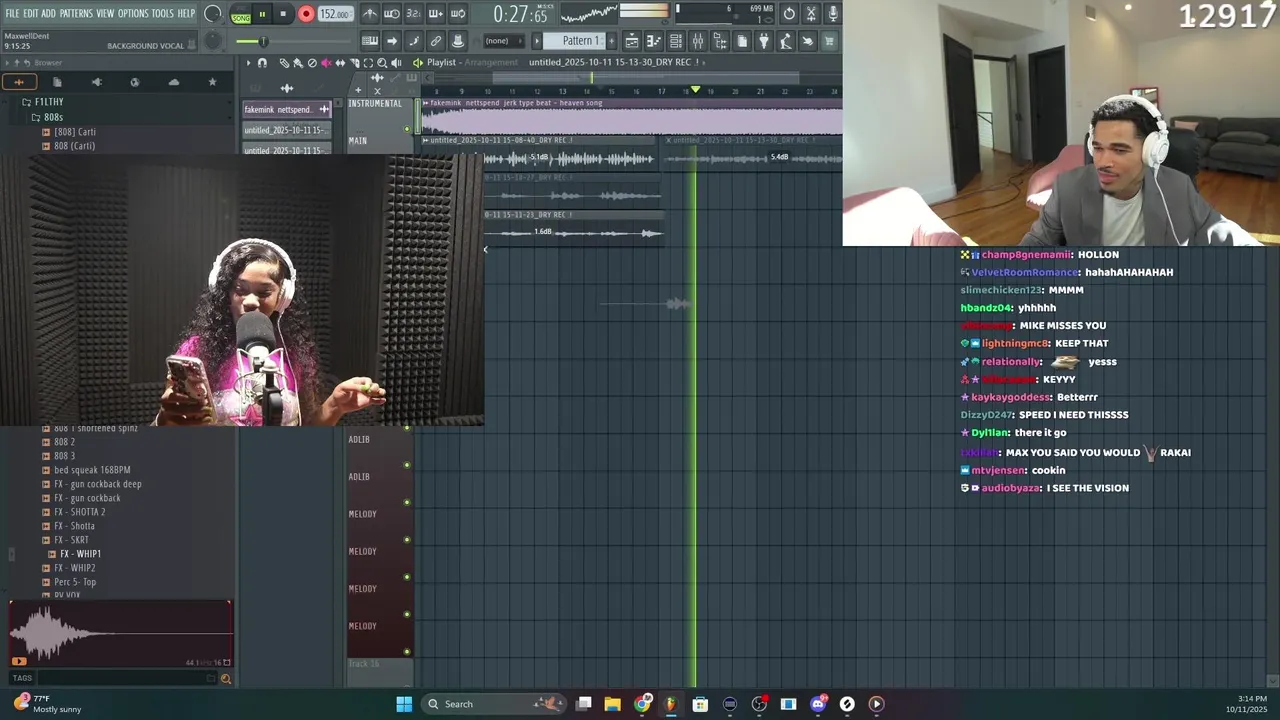Open File Explorer from taskbar
Viewport: 1280px width, 720px height.
tap(613, 704)
